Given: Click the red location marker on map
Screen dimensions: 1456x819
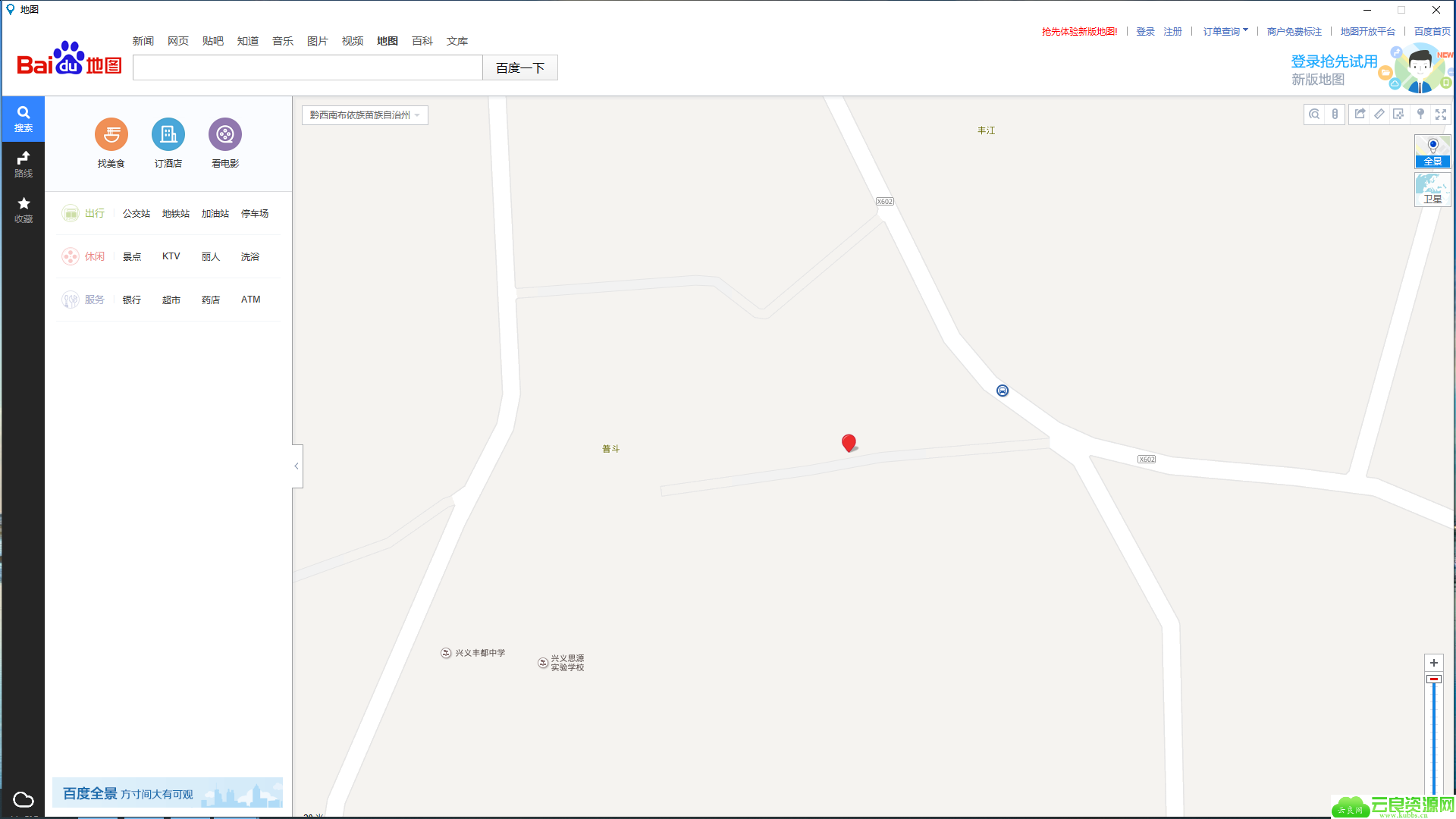Looking at the screenshot, I should tap(849, 443).
